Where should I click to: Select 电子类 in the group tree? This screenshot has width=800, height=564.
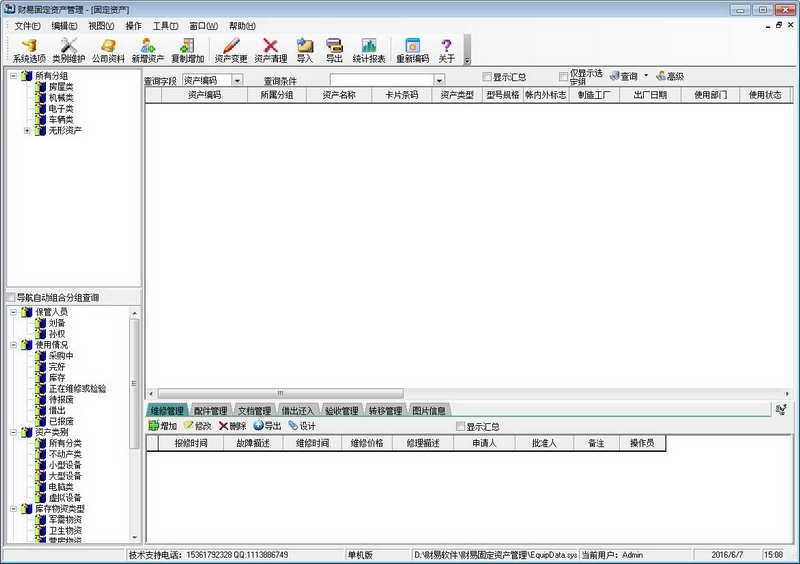(61, 108)
